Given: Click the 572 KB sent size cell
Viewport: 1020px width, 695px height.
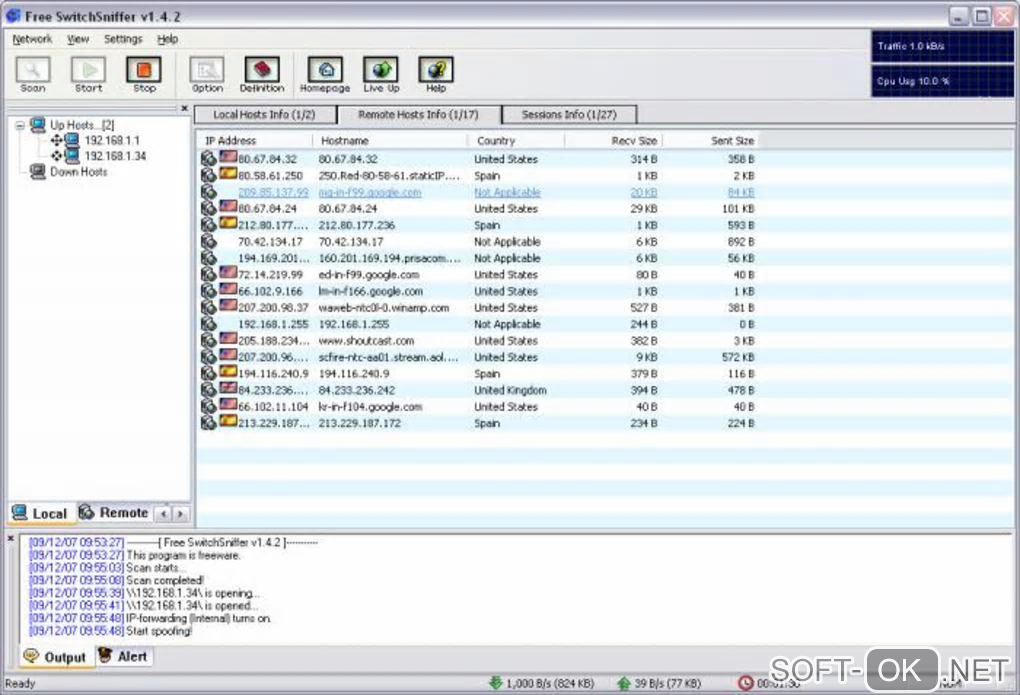Looking at the screenshot, I should point(738,357).
